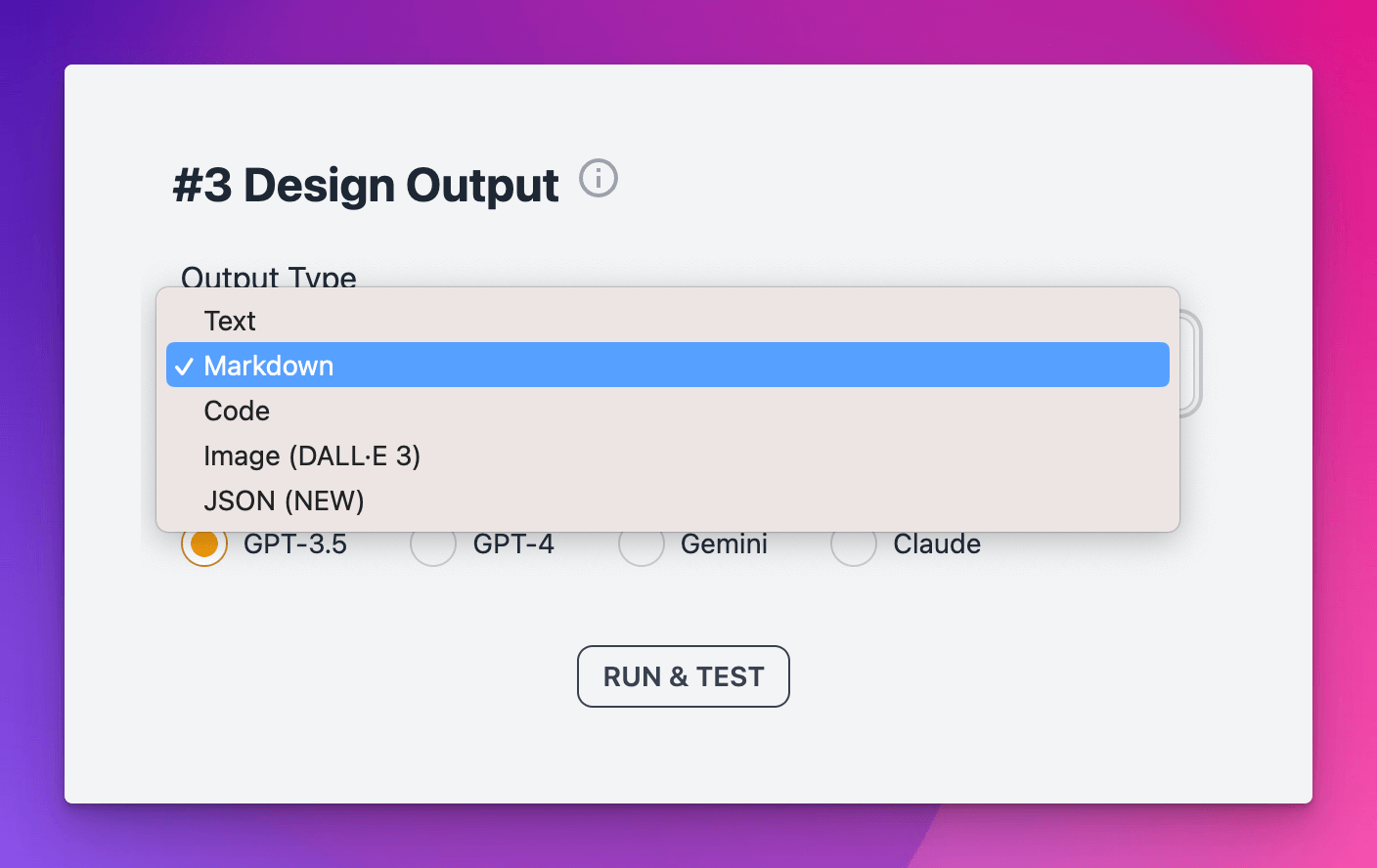This screenshot has height=868, width=1377.
Task: Choose Text from the output type list
Action: coord(668,321)
